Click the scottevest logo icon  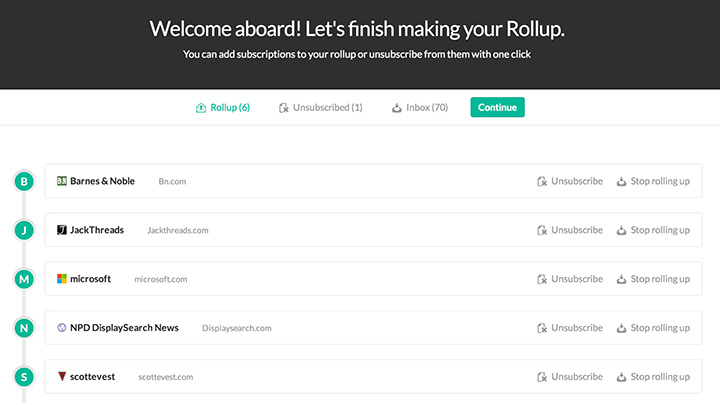[61, 377]
